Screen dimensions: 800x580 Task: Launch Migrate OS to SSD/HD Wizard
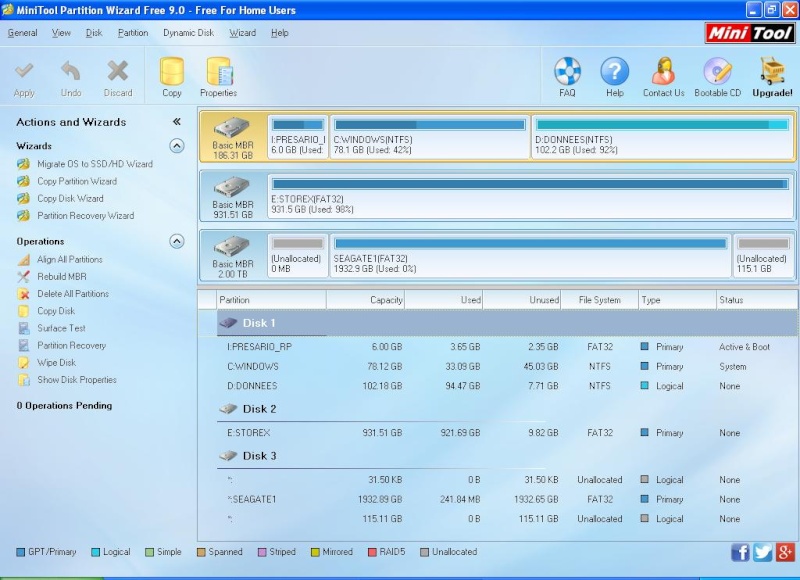pyautogui.click(x=94, y=164)
